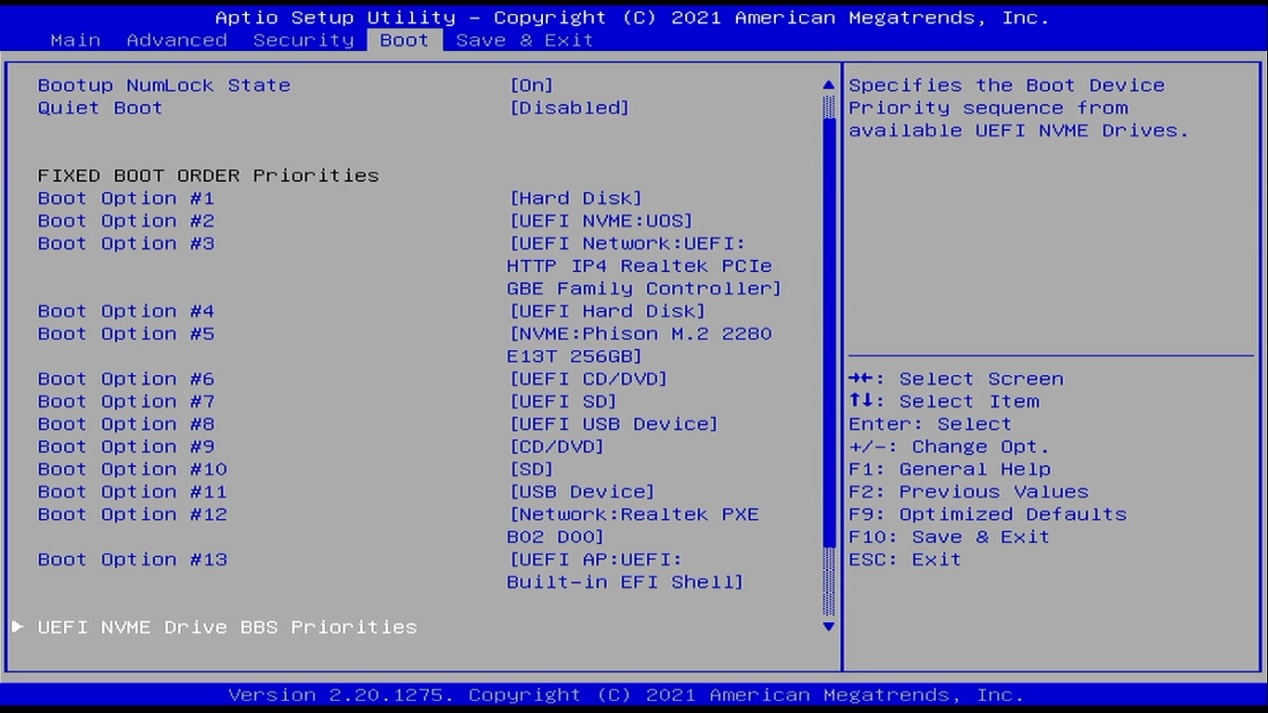Open the Advanced tab
This screenshot has height=713, width=1268.
point(177,40)
